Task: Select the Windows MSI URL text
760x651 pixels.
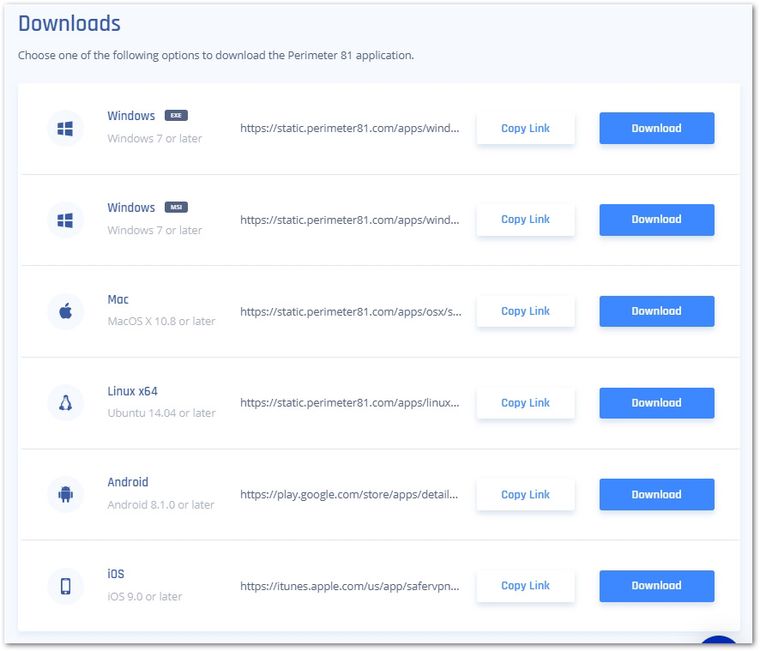Action: tap(349, 220)
